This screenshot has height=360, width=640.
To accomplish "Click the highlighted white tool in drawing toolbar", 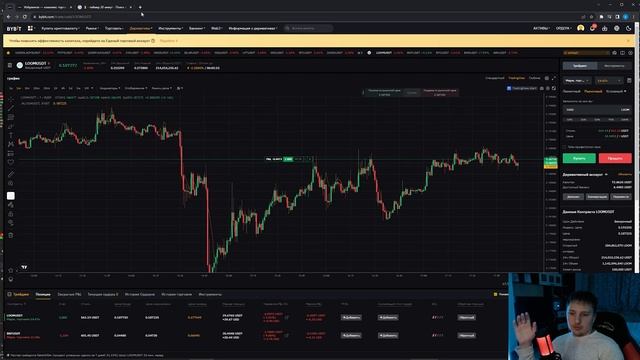I will pos(11,196).
